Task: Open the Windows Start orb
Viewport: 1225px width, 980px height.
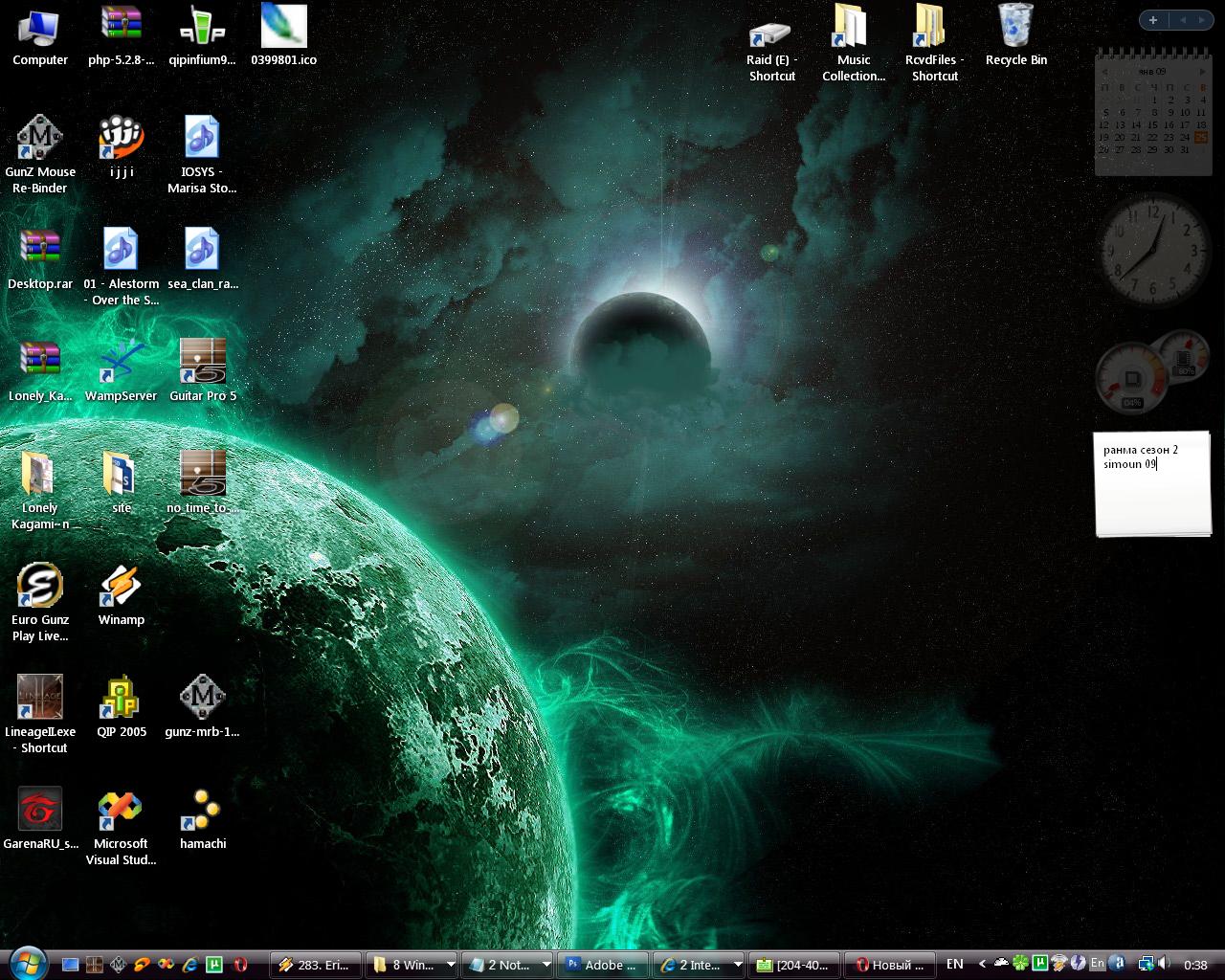Action: tap(27, 963)
